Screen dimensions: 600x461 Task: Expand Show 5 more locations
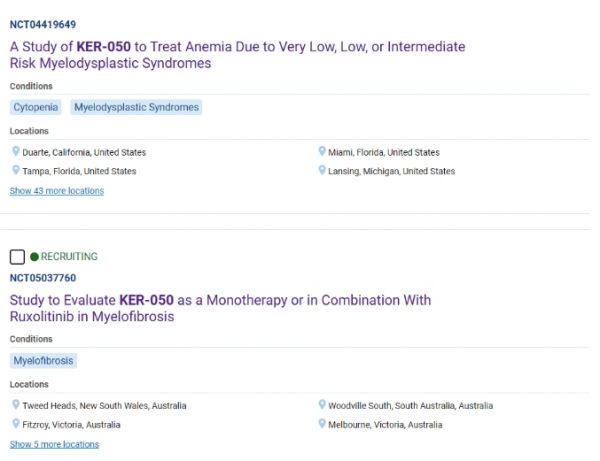tap(54, 445)
